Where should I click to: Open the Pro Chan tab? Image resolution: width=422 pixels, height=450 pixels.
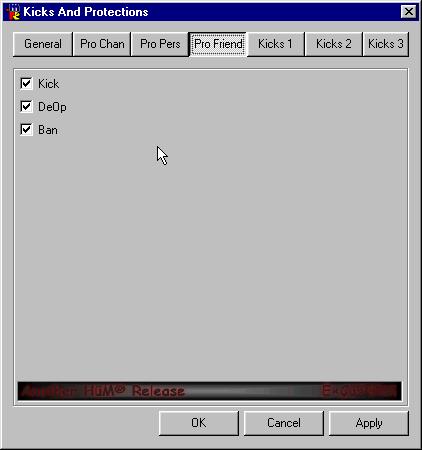click(x=102, y=44)
